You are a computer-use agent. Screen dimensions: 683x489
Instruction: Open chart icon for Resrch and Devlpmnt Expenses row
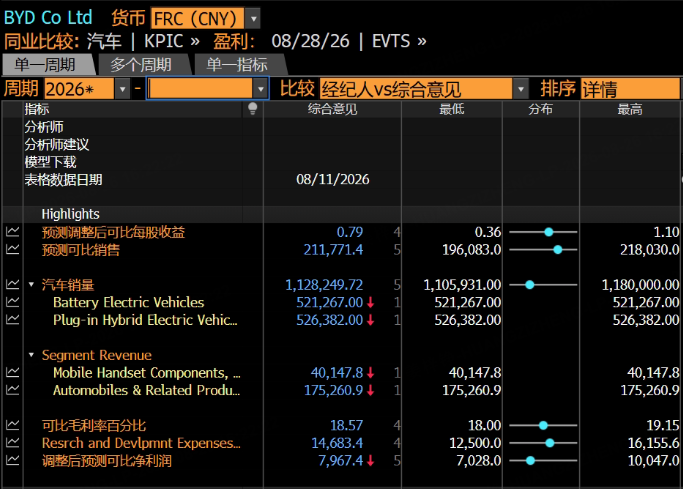[x=13, y=443]
